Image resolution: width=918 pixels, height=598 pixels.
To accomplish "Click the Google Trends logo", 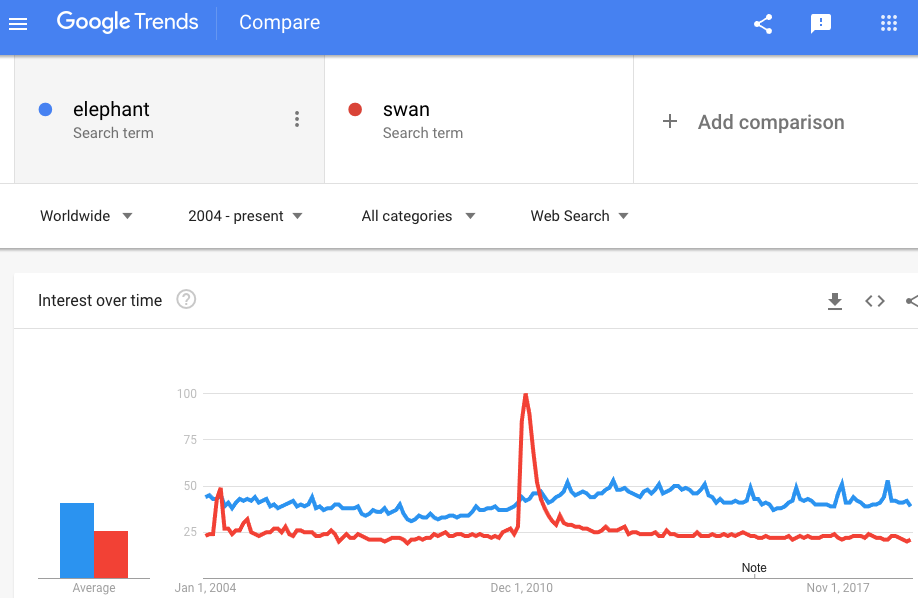I will [x=128, y=23].
